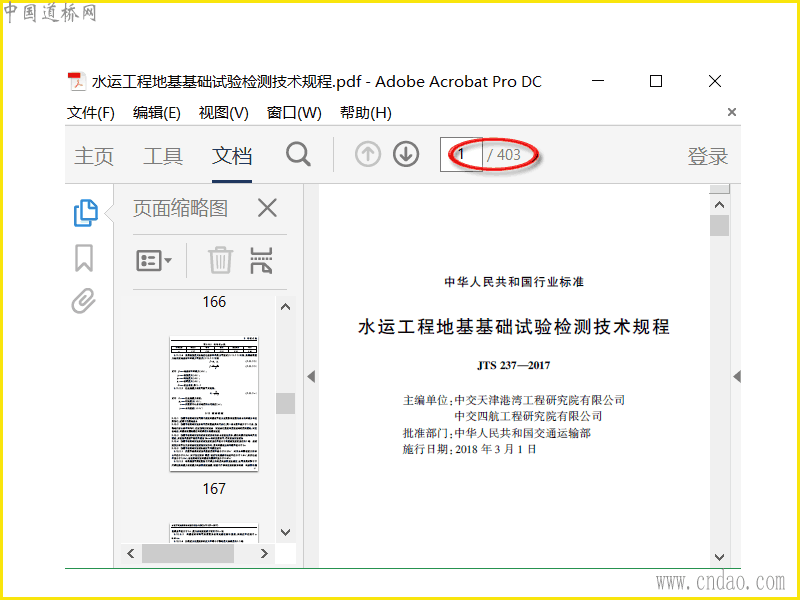Image resolution: width=800 pixels, height=600 pixels.
Task: Minimize the Acrobat window
Action: tap(598, 81)
